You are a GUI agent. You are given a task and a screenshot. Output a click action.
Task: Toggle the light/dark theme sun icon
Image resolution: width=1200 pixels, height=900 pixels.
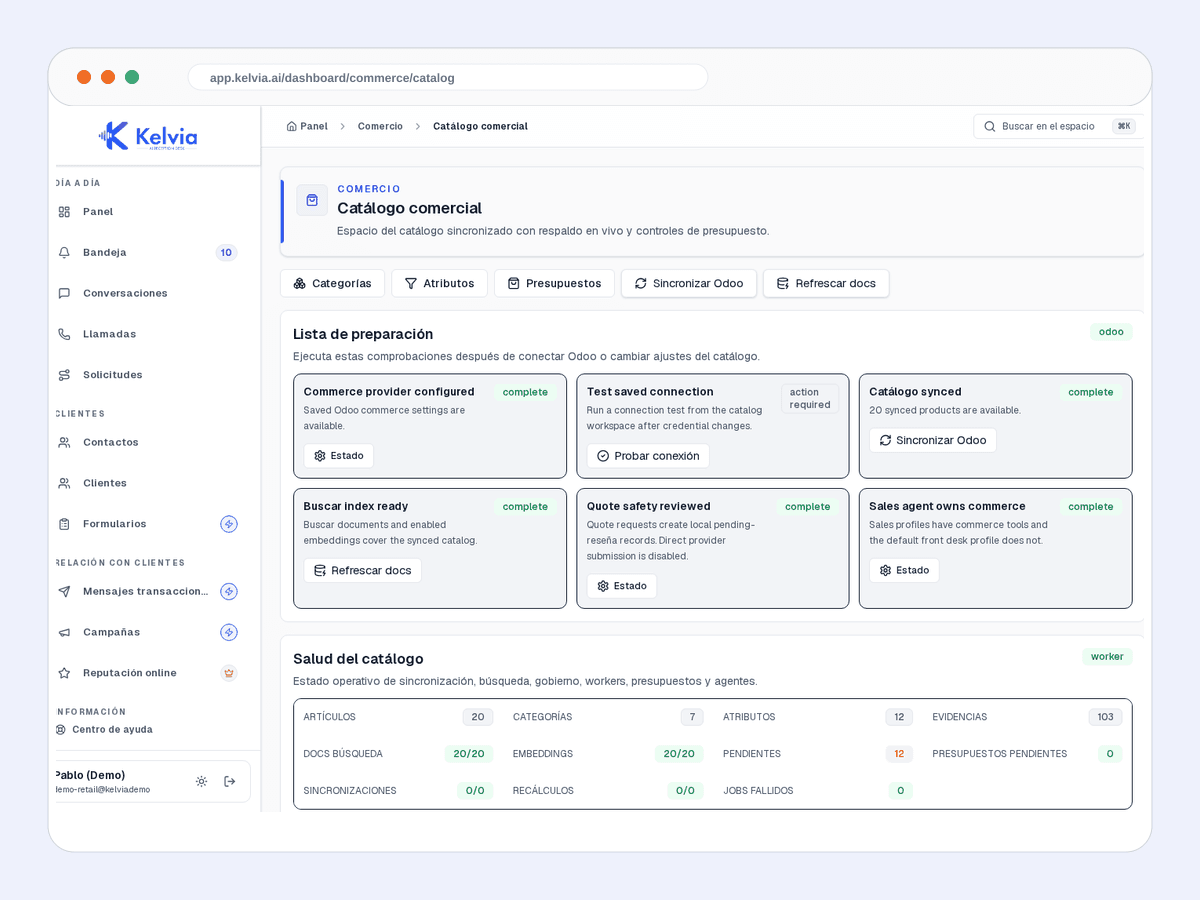(x=201, y=781)
